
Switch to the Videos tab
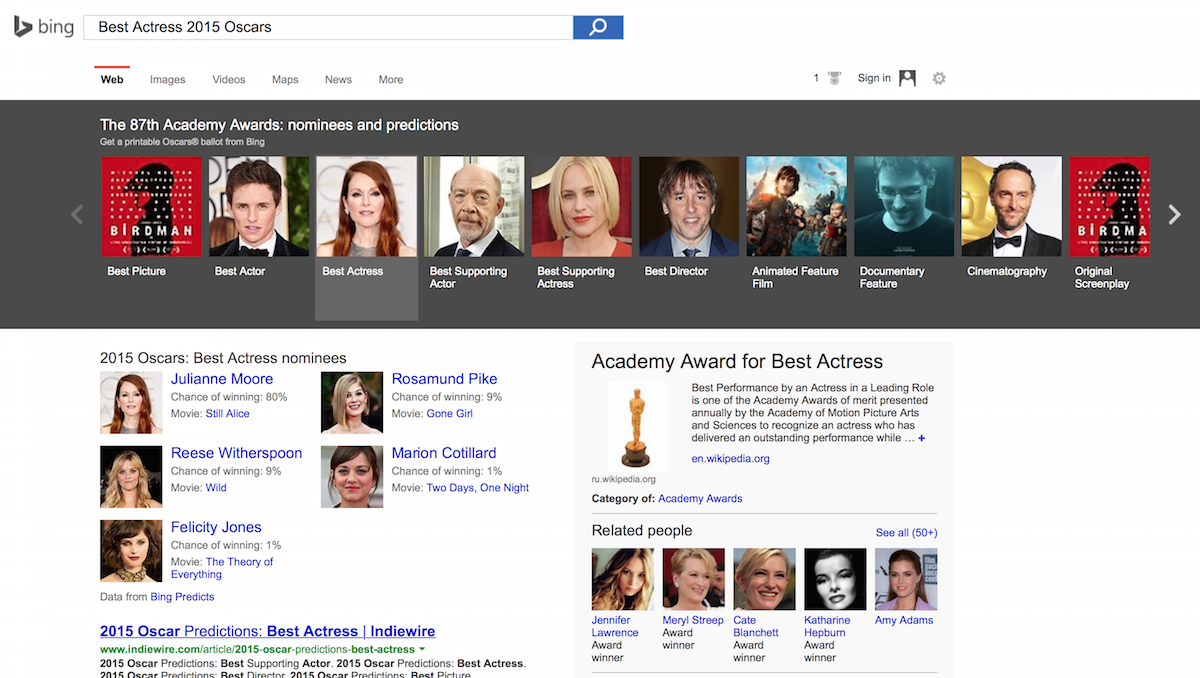(x=229, y=79)
